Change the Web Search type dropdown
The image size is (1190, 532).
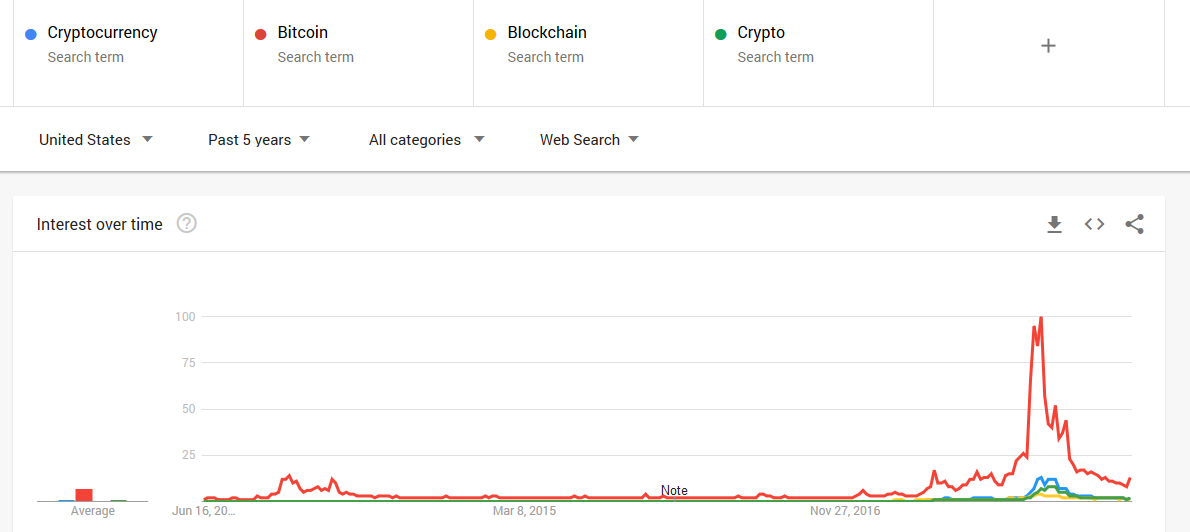point(589,140)
